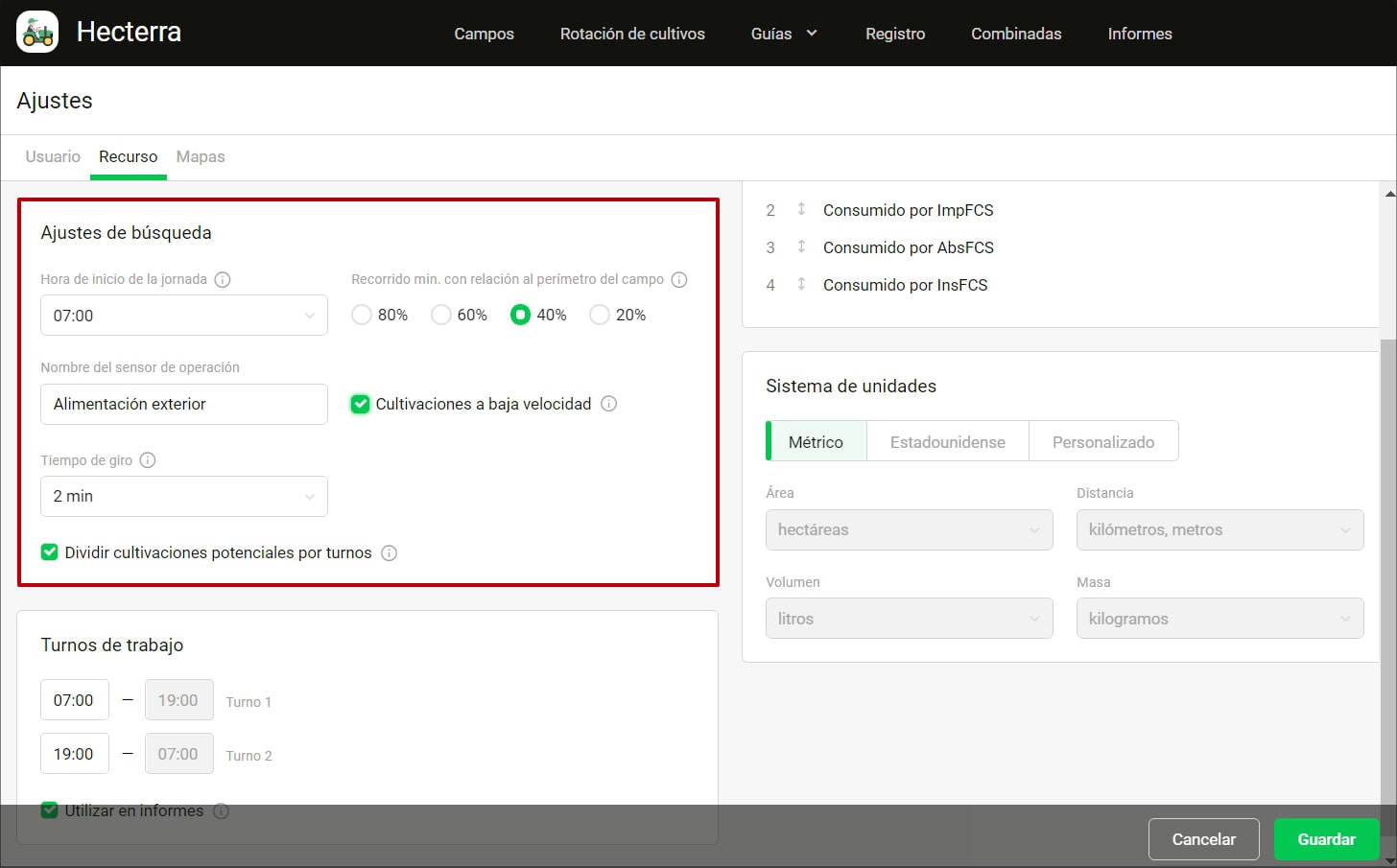The image size is (1397, 868).
Task: Click the Cancelar button
Action: point(1203,839)
